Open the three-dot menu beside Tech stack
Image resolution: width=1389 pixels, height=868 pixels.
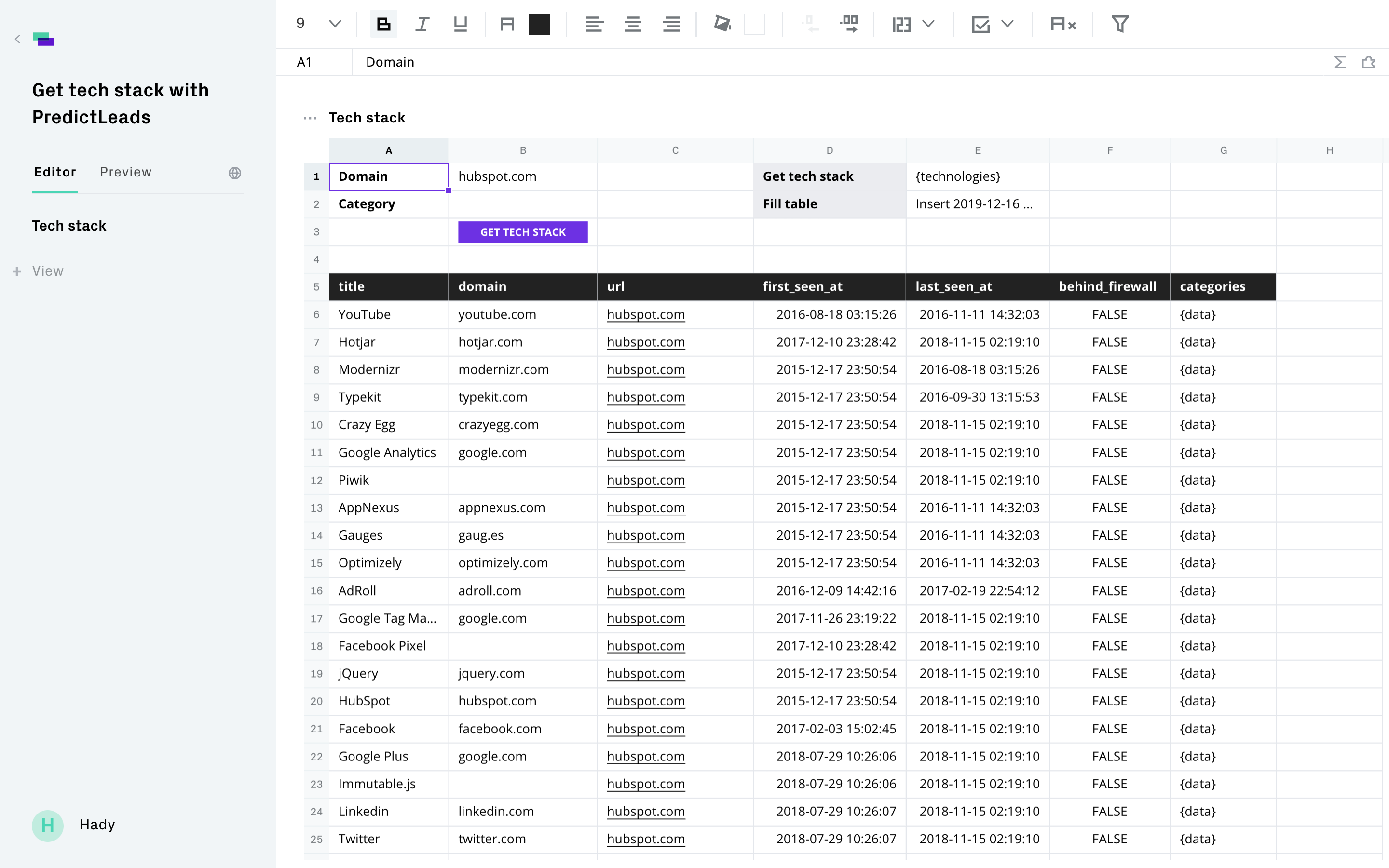[x=310, y=118]
